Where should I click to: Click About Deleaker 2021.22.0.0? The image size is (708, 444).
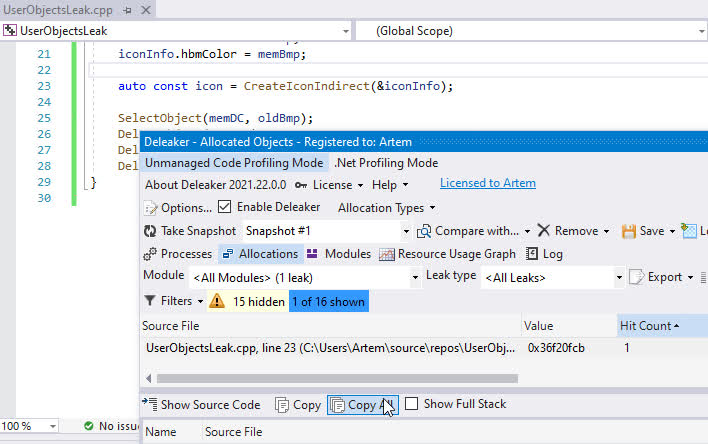pos(215,185)
